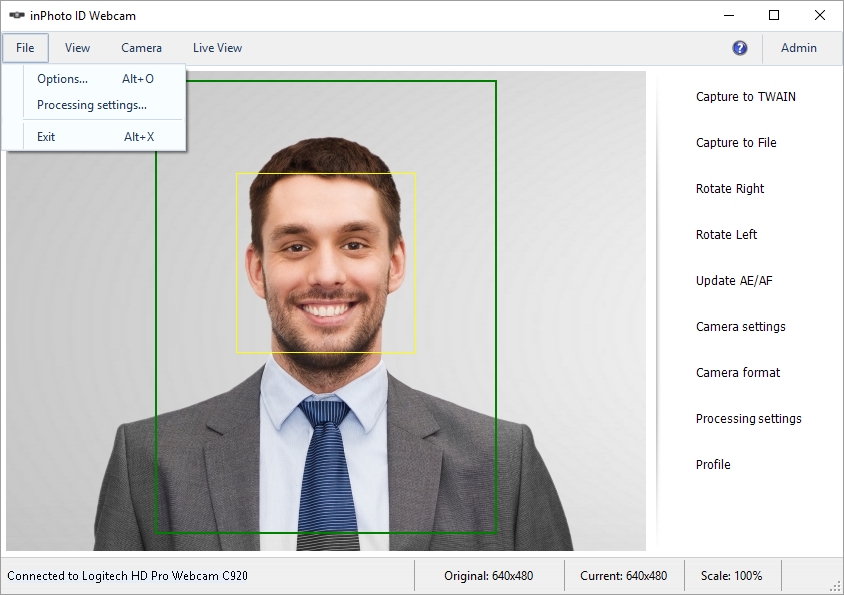Click Capture to File
This screenshot has width=844, height=595.
[736, 143]
